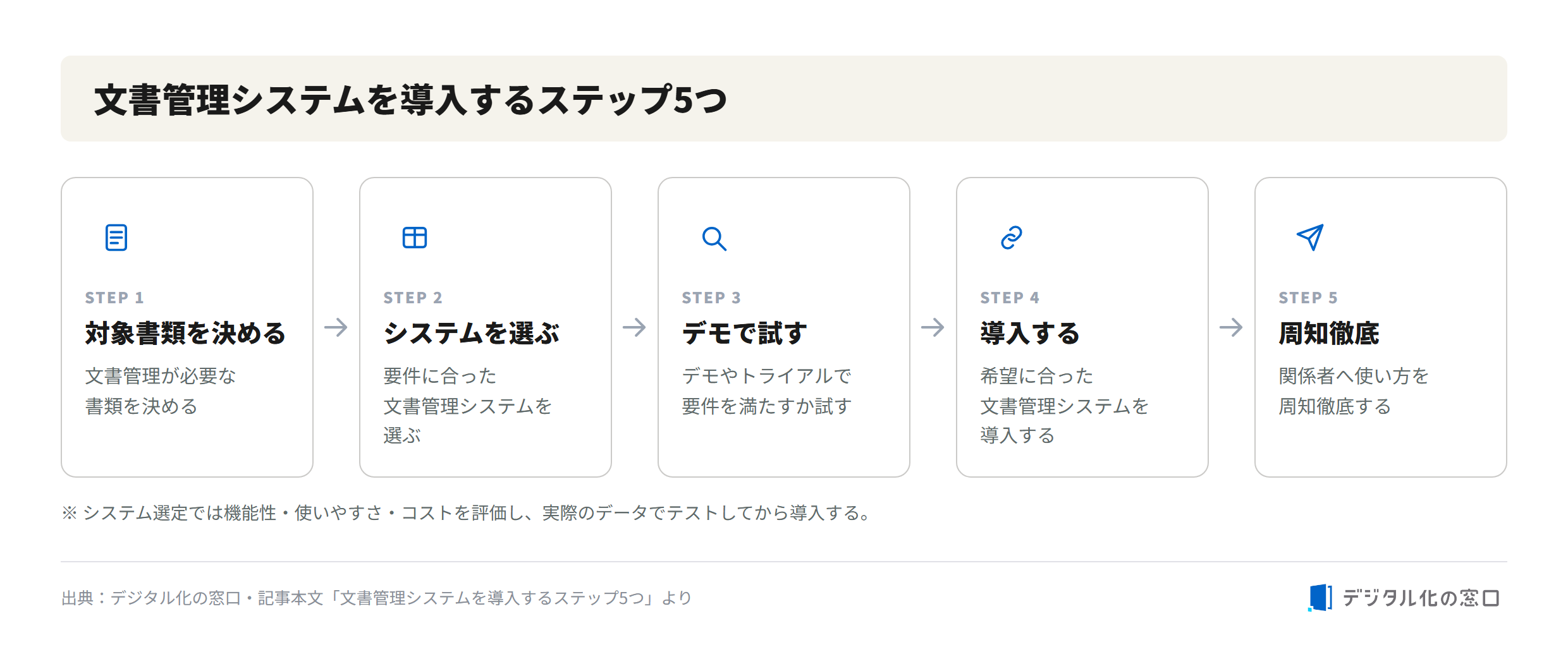Click the arrow between STEP 3 and STEP 4
Image resolution: width=1568 pixels, height=671 pixels.
933,327
